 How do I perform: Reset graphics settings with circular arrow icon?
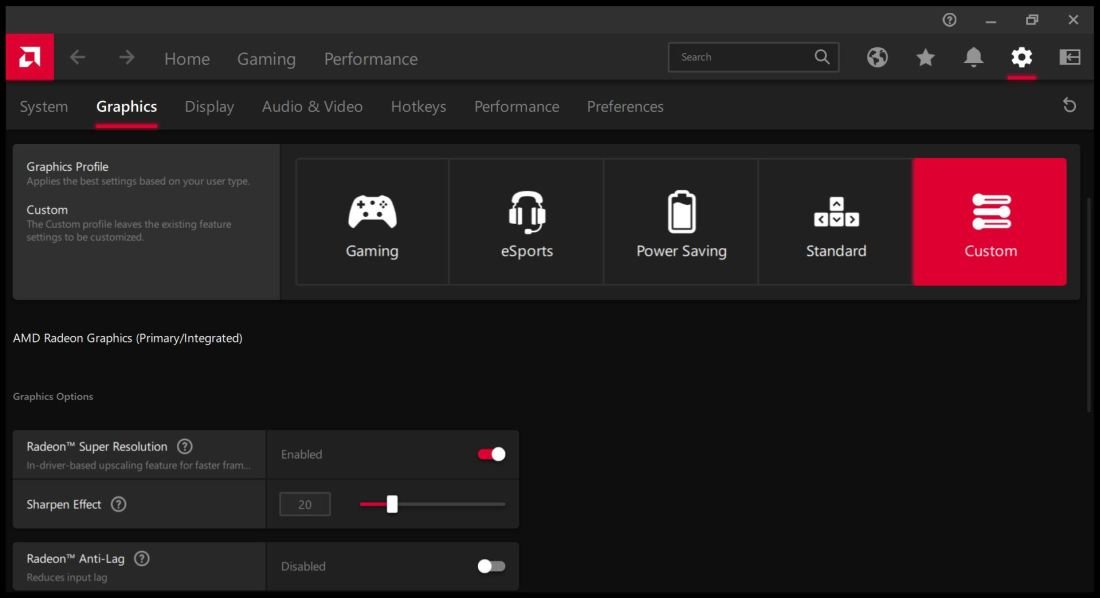[1069, 105]
